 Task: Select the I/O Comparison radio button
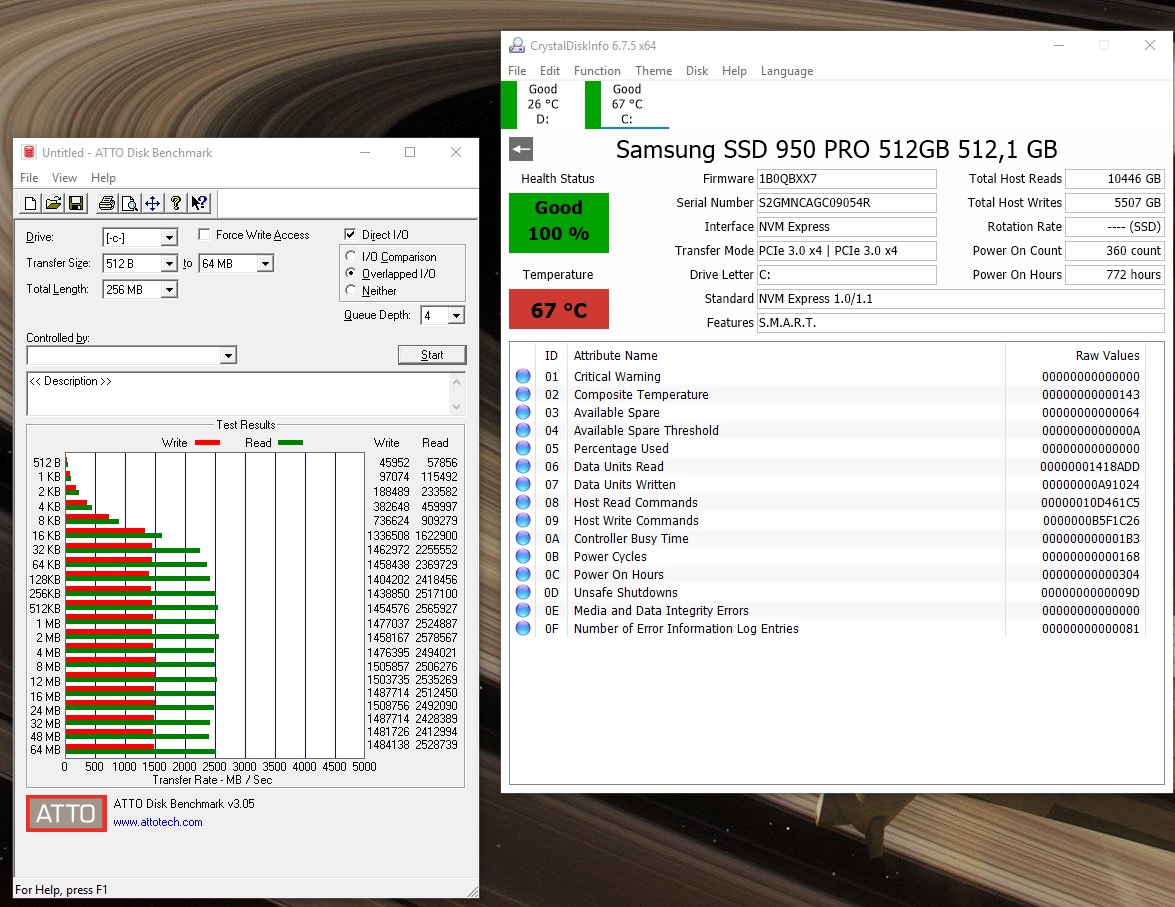coord(350,256)
